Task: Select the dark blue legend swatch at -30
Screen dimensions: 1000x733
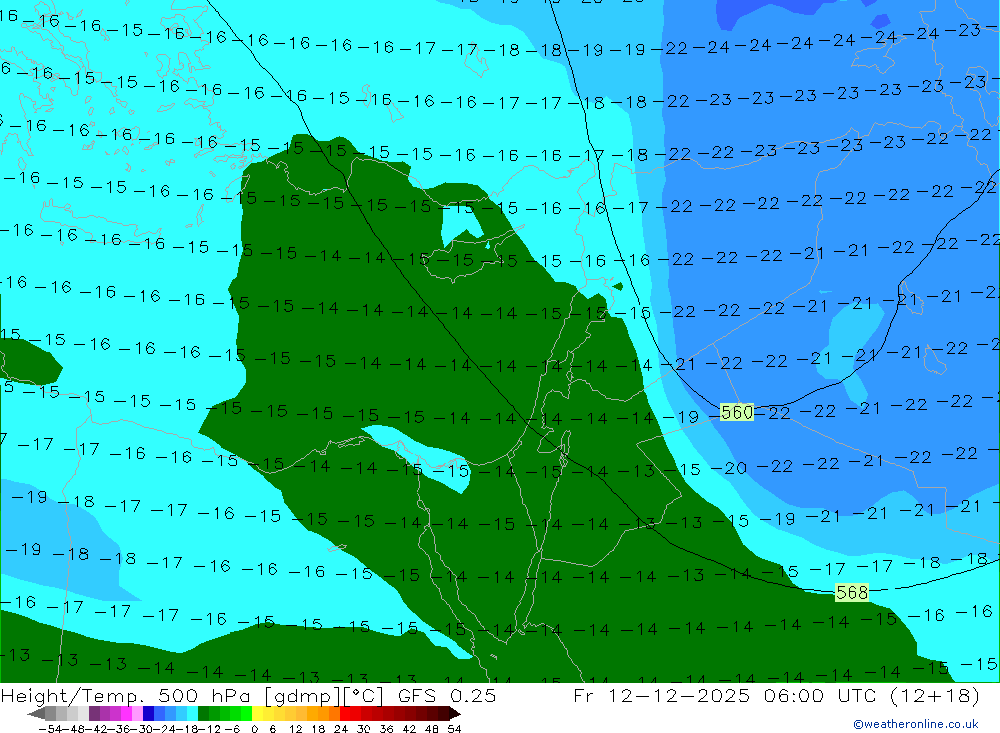Action: click(148, 713)
